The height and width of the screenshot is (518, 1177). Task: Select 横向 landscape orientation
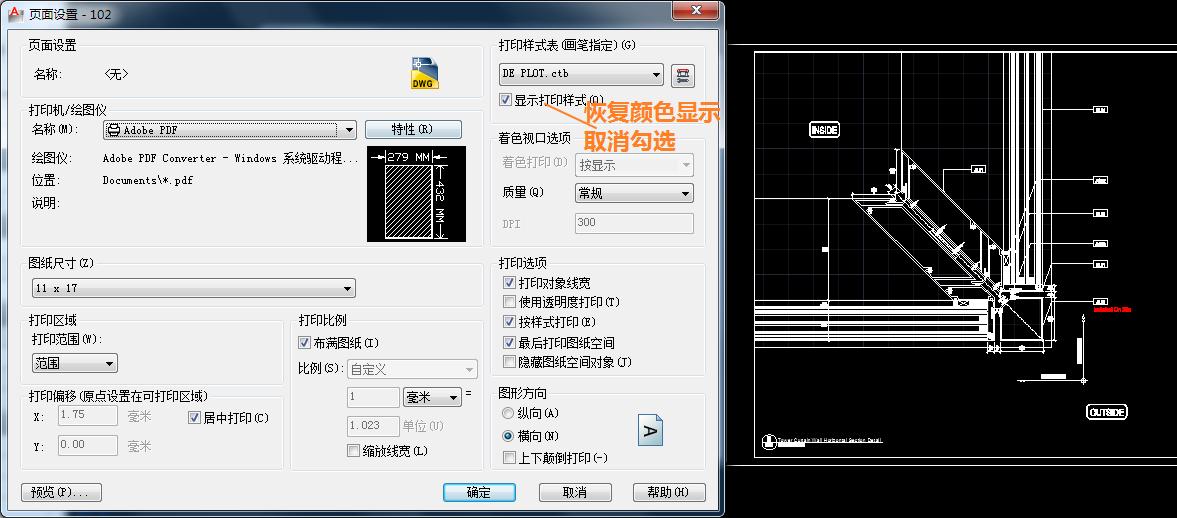pos(508,435)
